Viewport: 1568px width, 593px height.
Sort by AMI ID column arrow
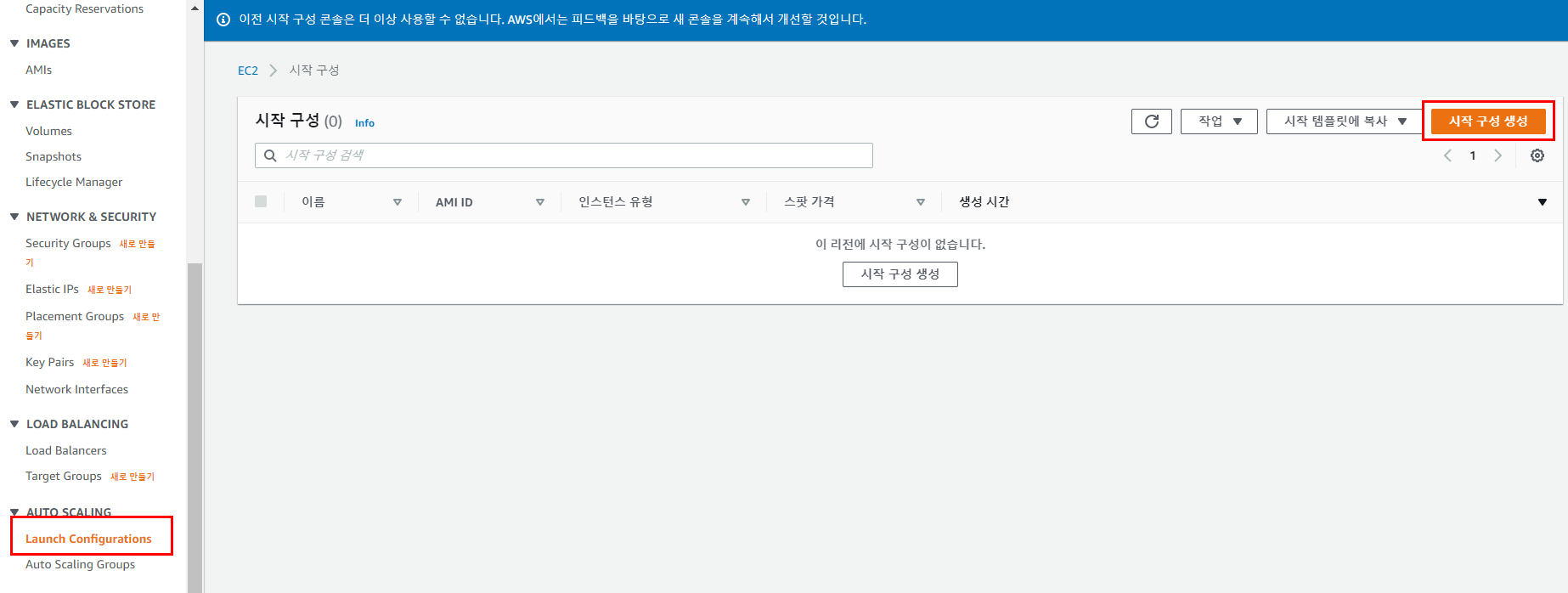540,202
